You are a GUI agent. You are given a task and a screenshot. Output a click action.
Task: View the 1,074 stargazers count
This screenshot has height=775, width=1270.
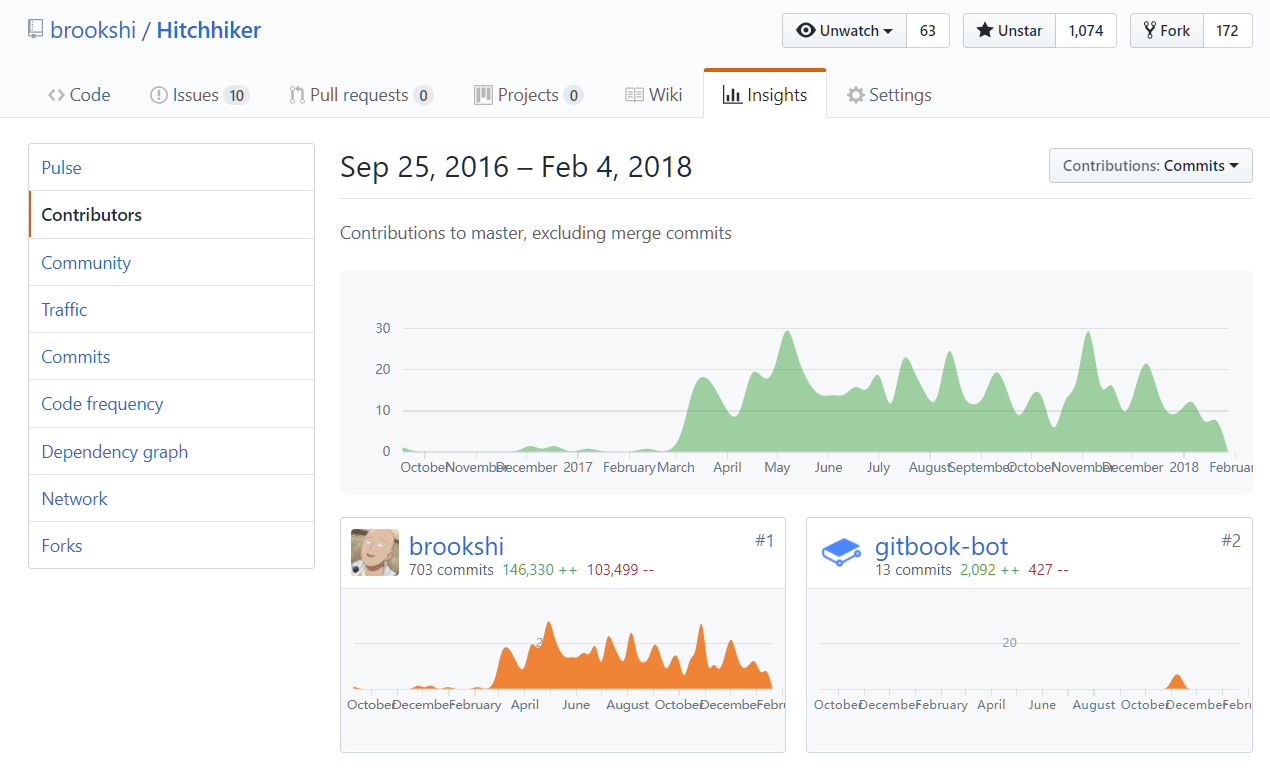pos(1086,30)
